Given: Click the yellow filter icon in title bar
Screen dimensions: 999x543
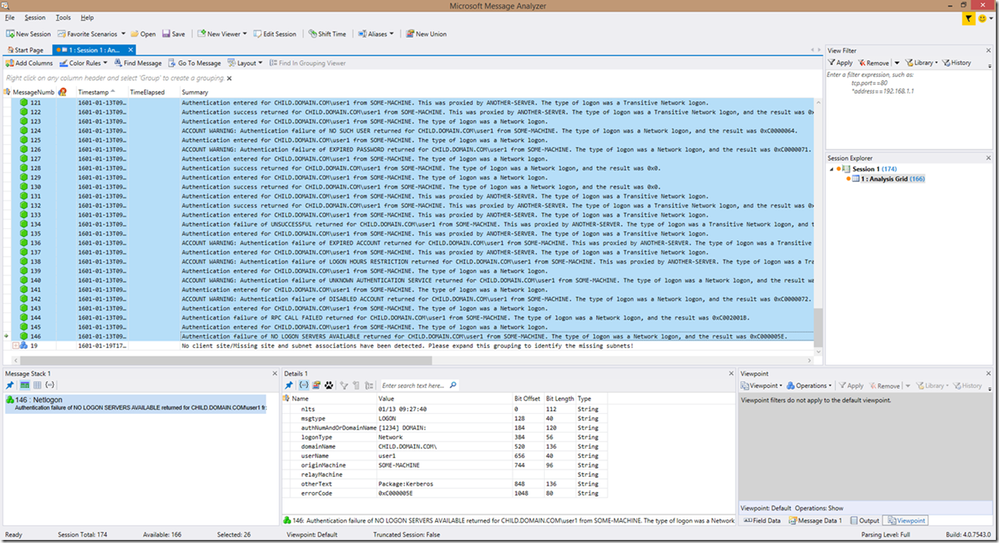Looking at the screenshot, I should [968, 18].
